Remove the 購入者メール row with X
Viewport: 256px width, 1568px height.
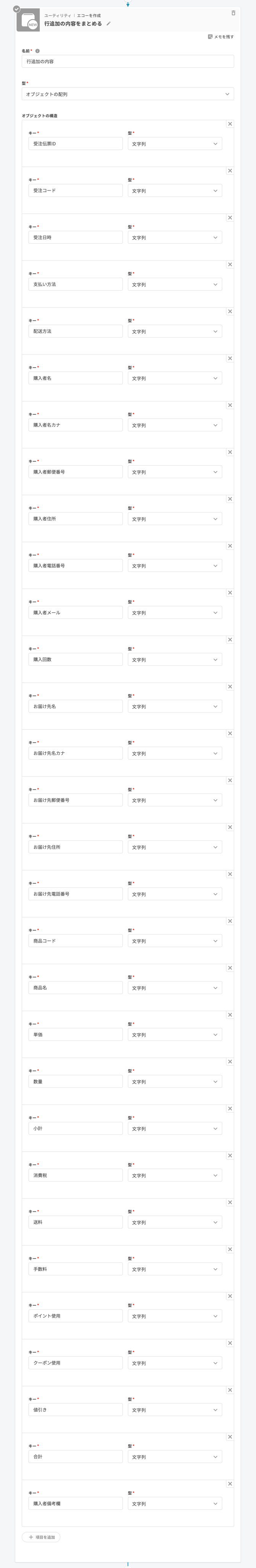[x=230, y=593]
